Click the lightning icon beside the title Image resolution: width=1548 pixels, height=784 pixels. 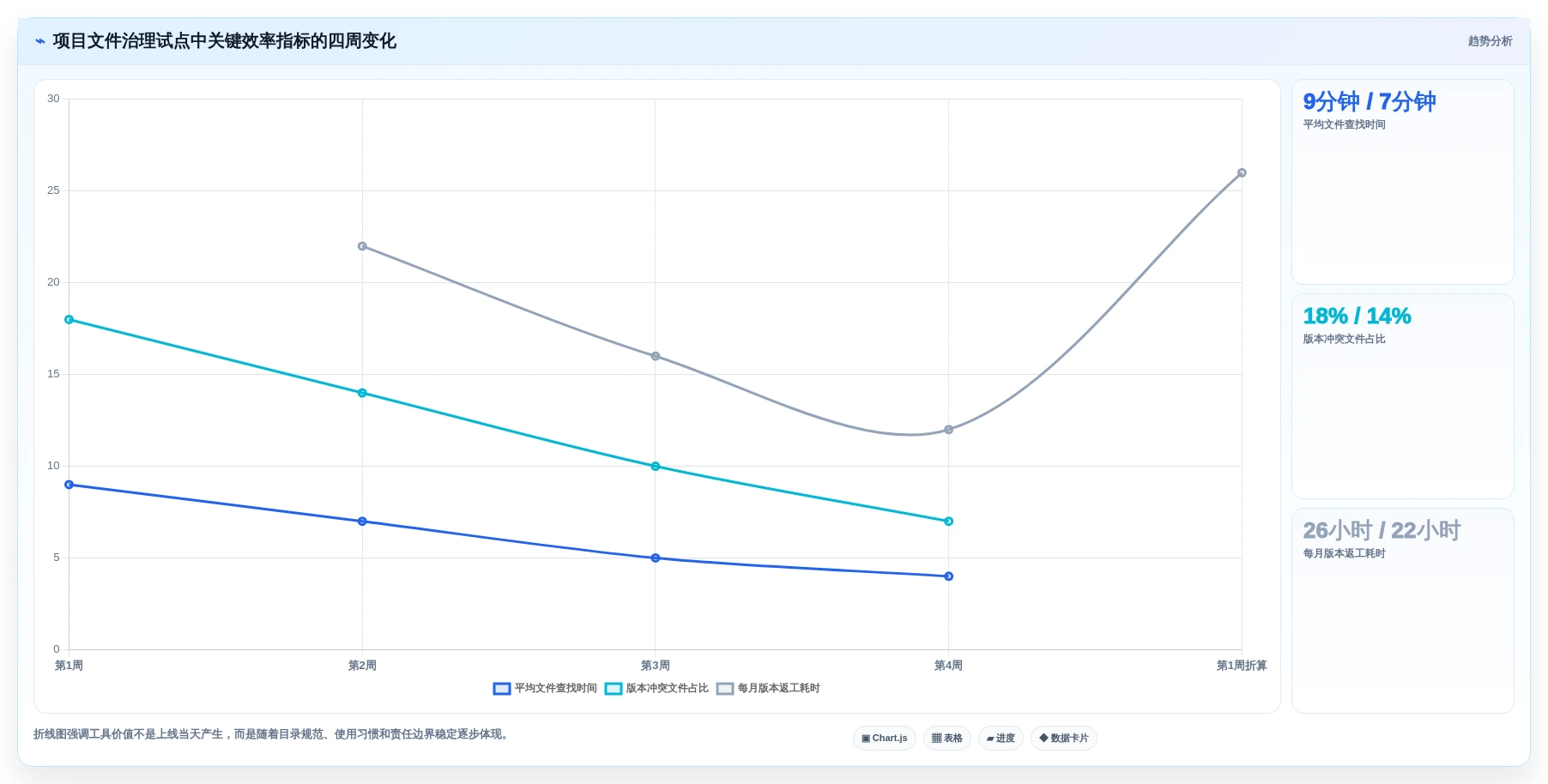(39, 41)
